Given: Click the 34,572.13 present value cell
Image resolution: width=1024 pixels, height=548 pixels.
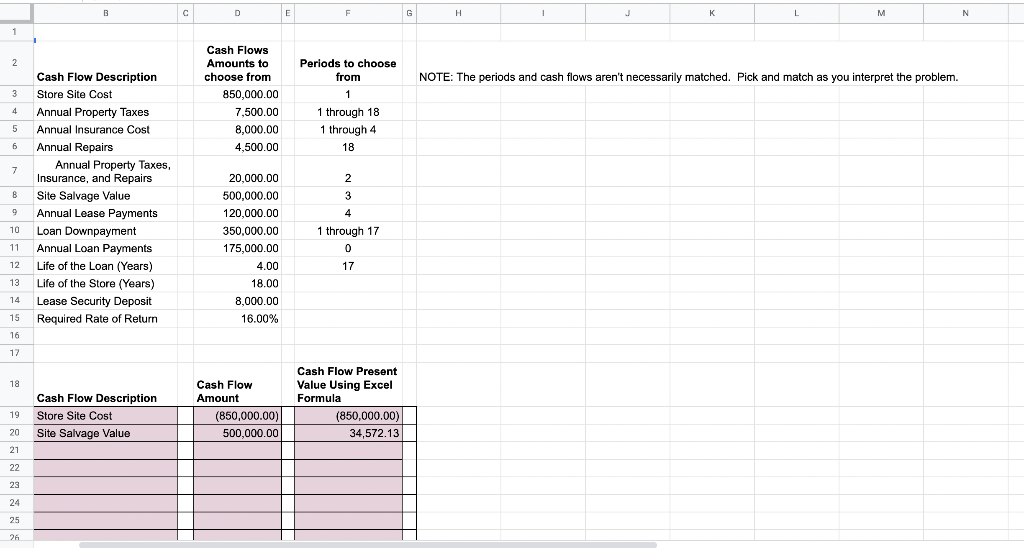Looking at the screenshot, I should [x=348, y=433].
